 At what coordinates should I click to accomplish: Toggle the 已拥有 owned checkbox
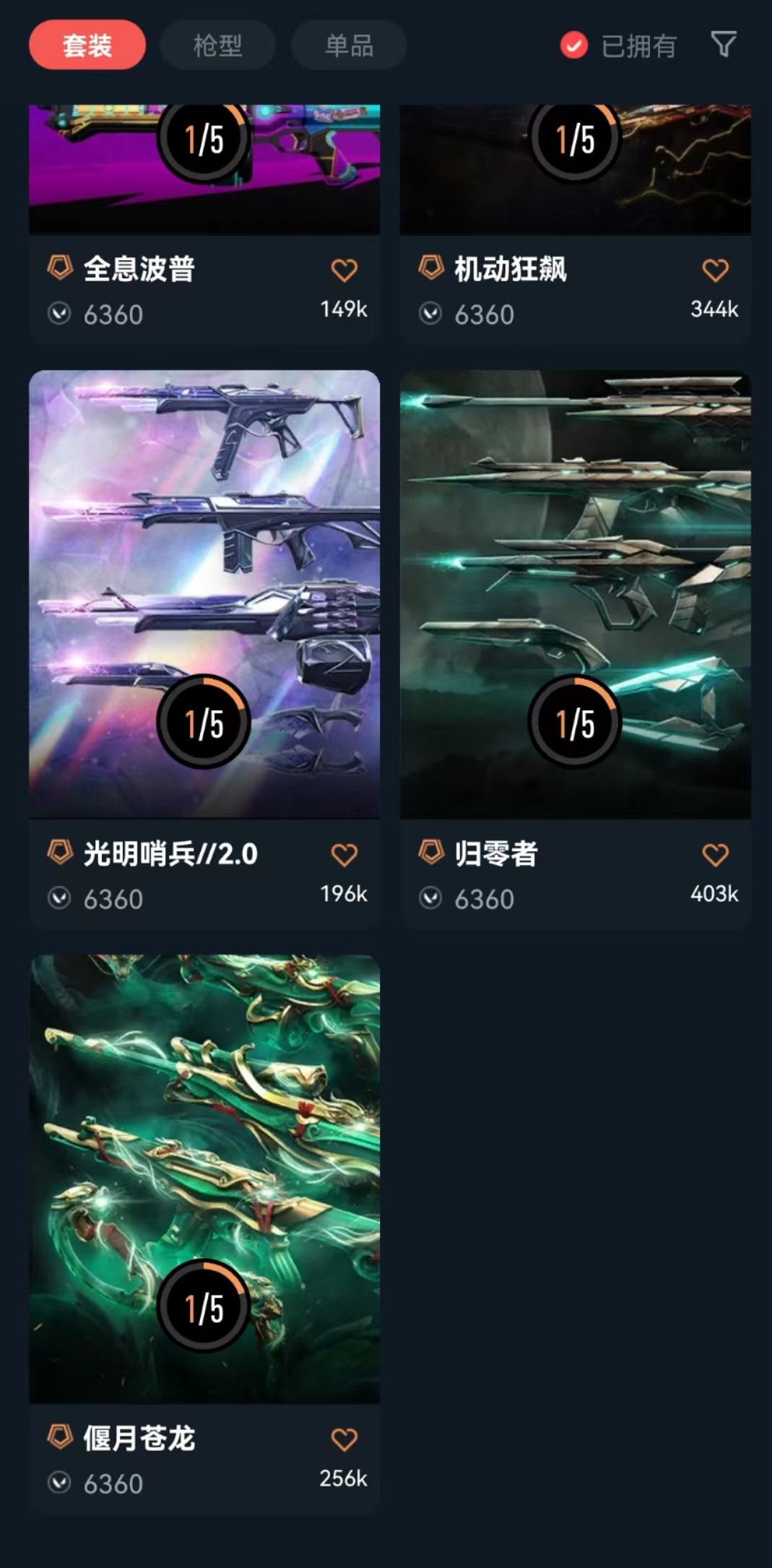pyautogui.click(x=574, y=46)
